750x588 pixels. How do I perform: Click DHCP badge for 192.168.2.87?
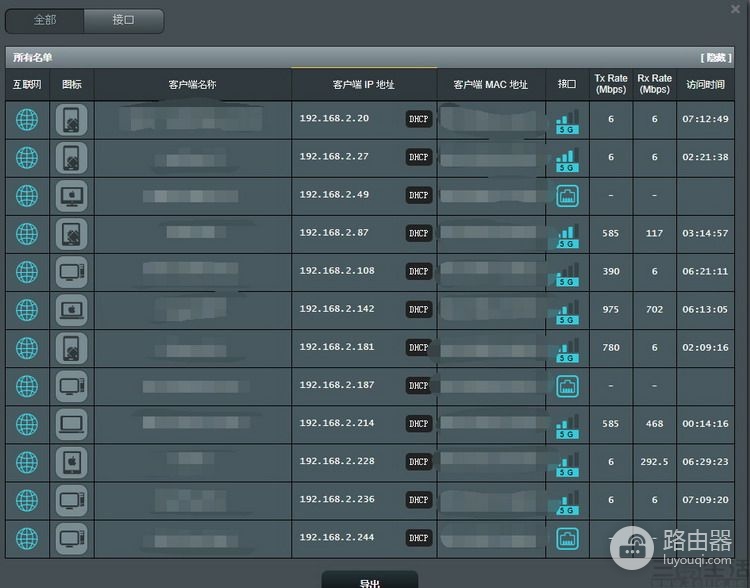point(419,233)
